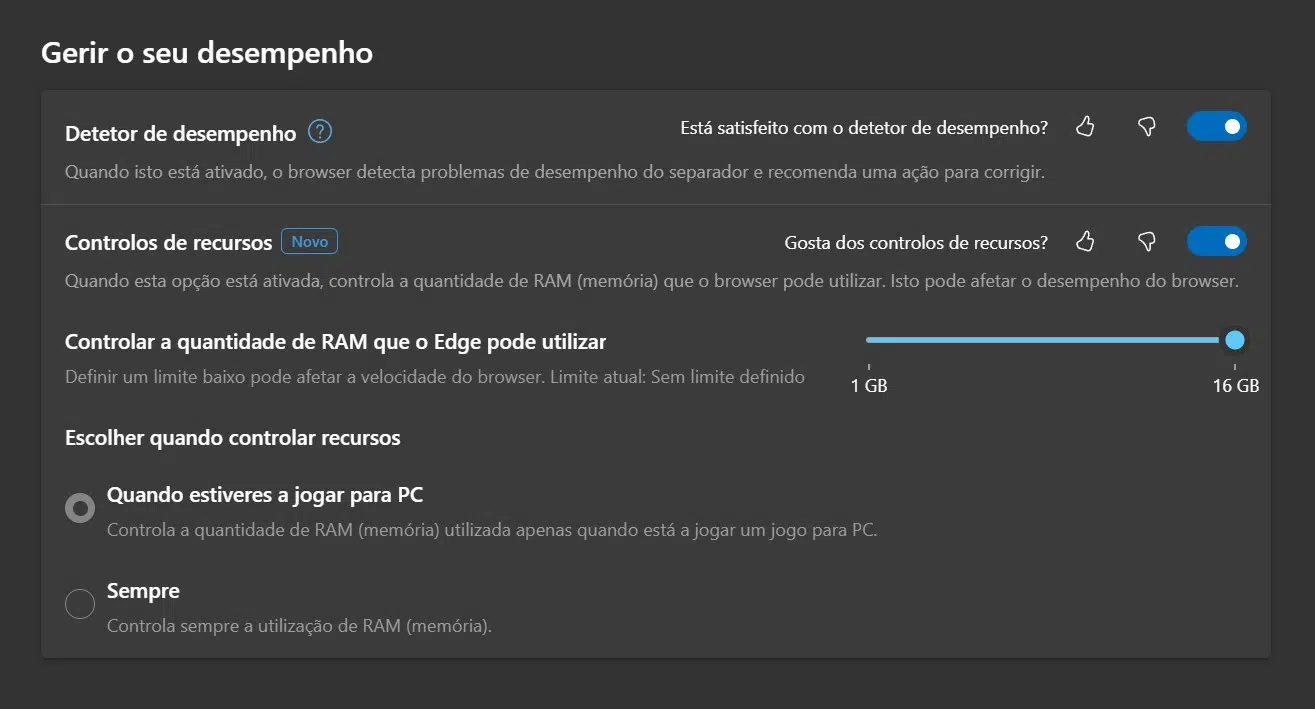Image resolution: width=1315 pixels, height=709 pixels.
Task: Click the middle of the RAM slider track
Action: (x=1050, y=340)
